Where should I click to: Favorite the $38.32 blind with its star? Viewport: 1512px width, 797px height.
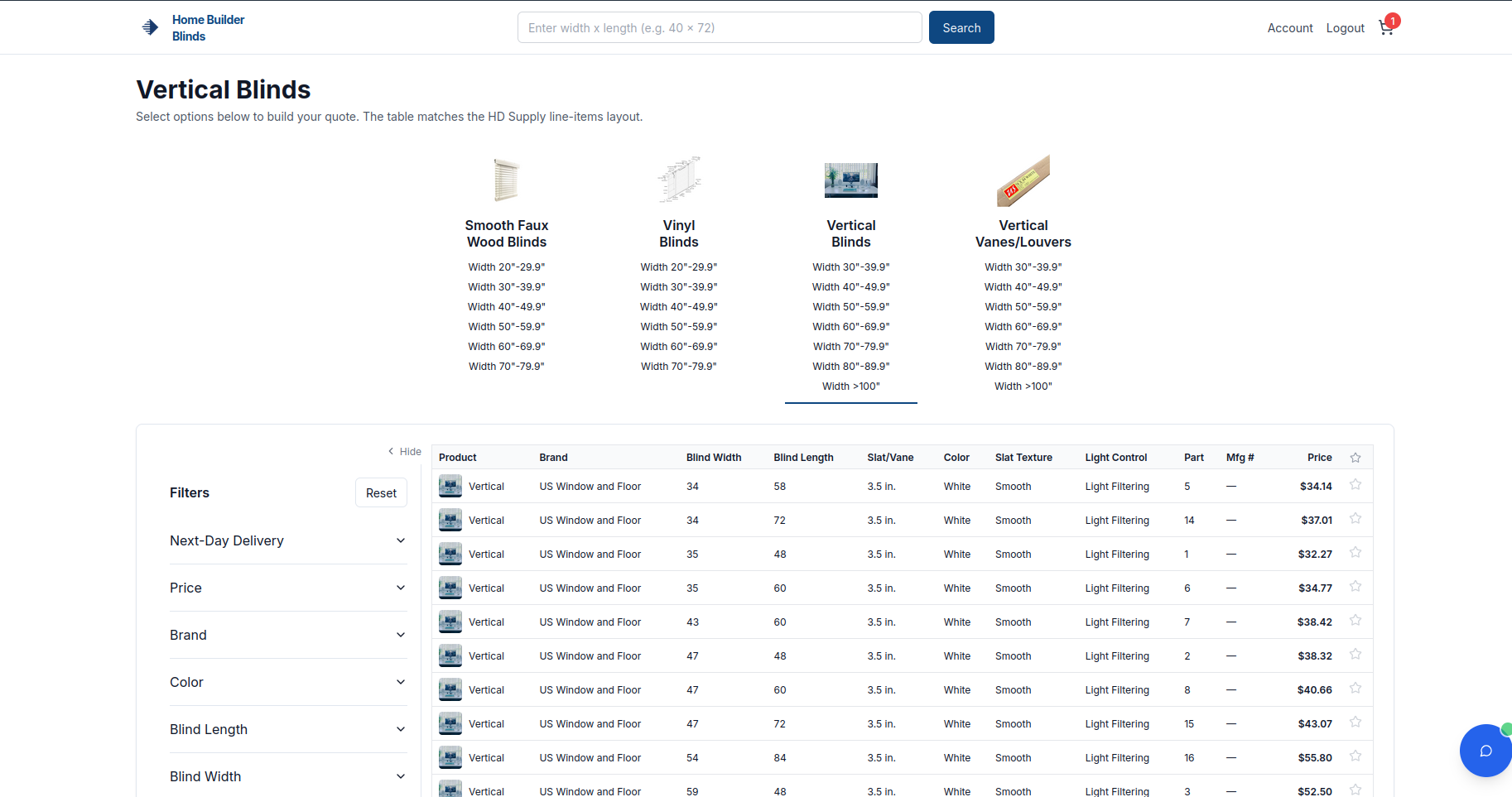coord(1356,654)
